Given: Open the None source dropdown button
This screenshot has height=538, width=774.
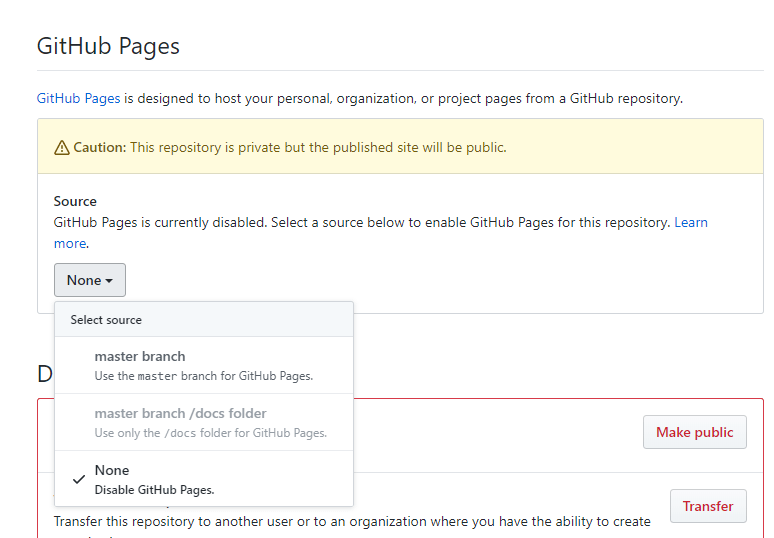Looking at the screenshot, I should 90,280.
